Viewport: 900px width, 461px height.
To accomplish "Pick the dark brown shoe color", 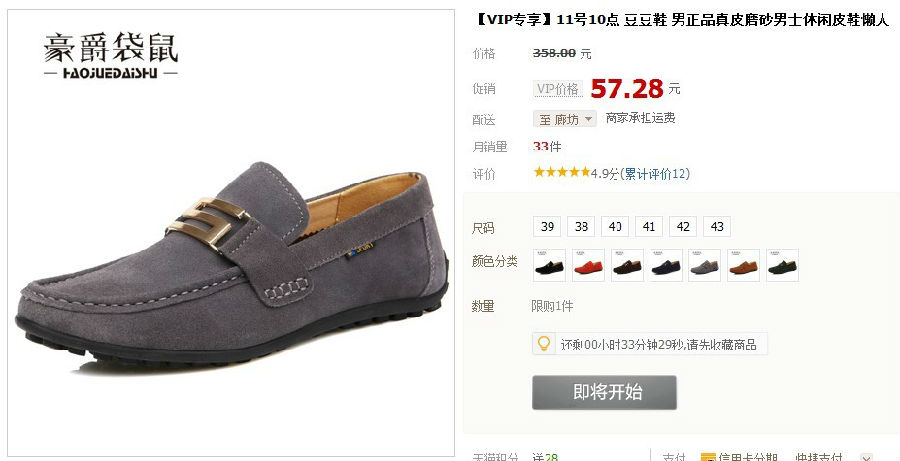I will [627, 265].
